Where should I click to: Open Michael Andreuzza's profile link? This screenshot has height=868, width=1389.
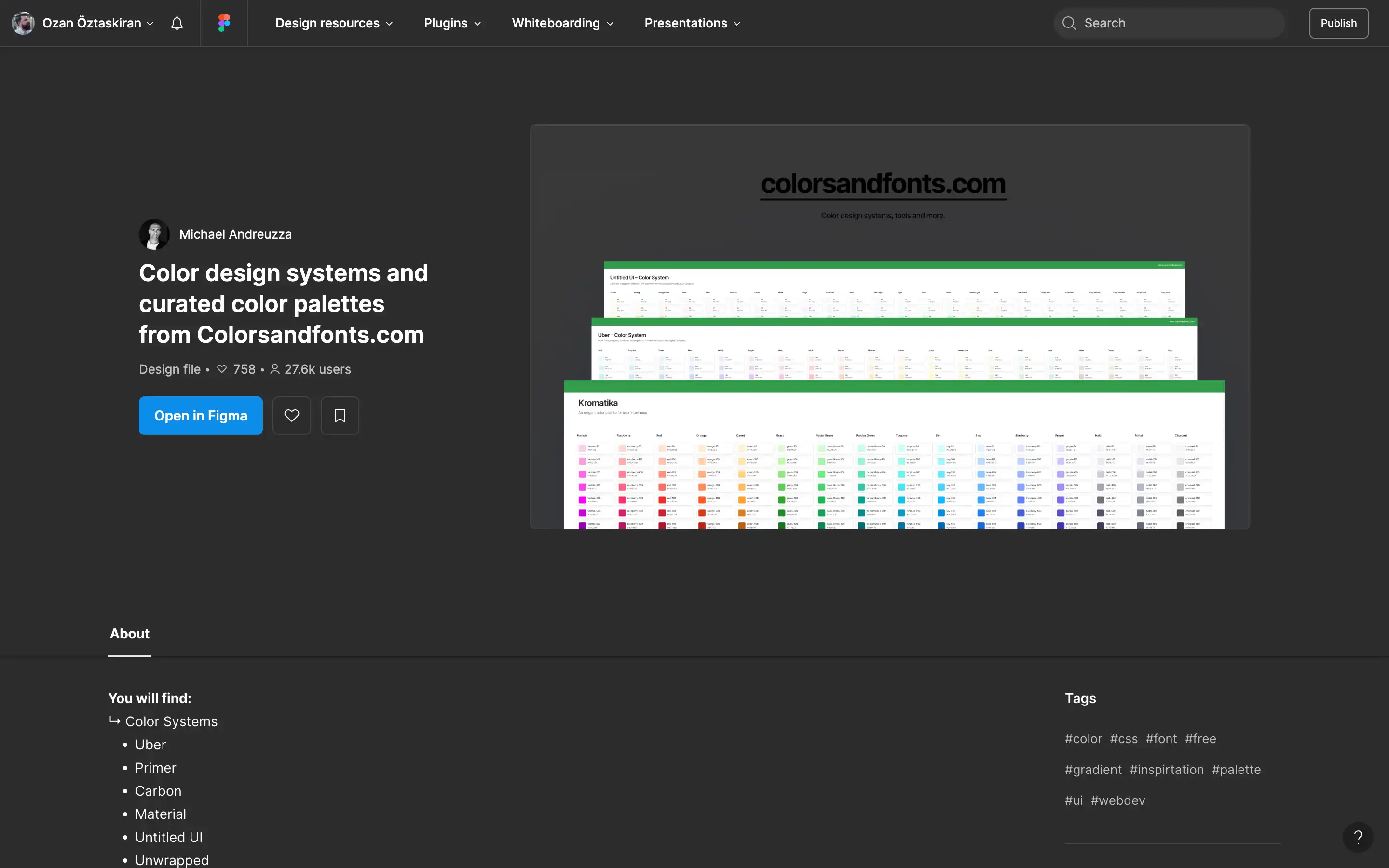tap(235, 234)
